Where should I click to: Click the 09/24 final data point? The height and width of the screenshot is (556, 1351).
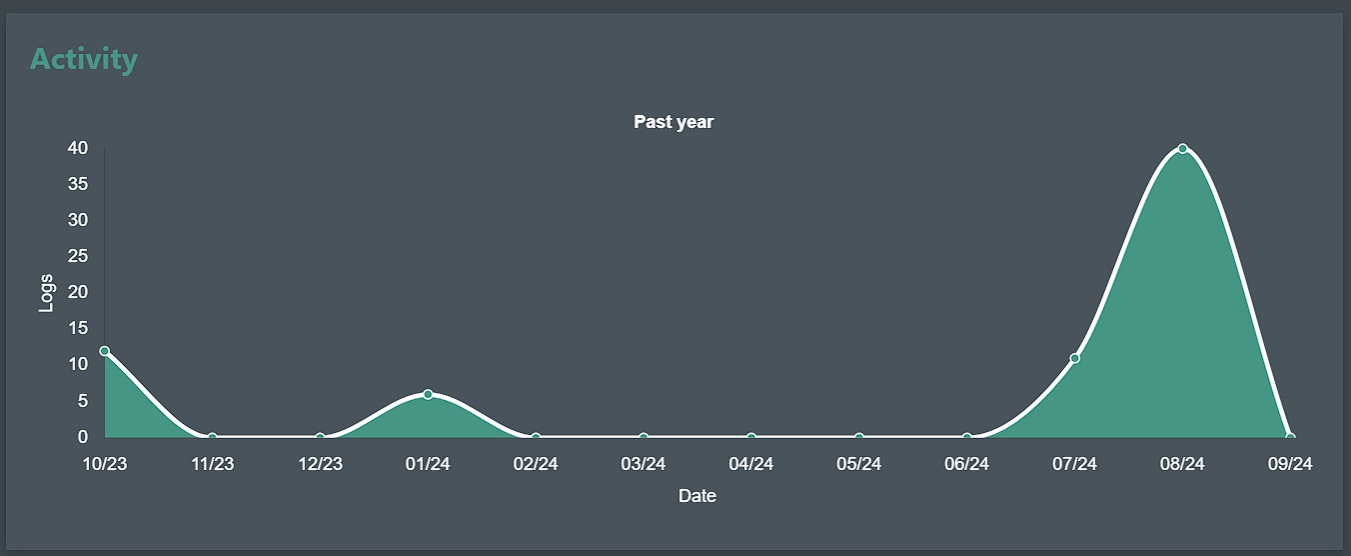[x=1290, y=437]
